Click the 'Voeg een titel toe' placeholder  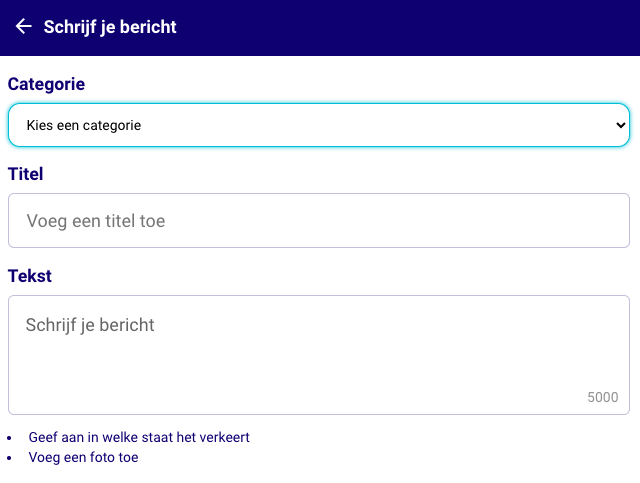[x=96, y=221]
